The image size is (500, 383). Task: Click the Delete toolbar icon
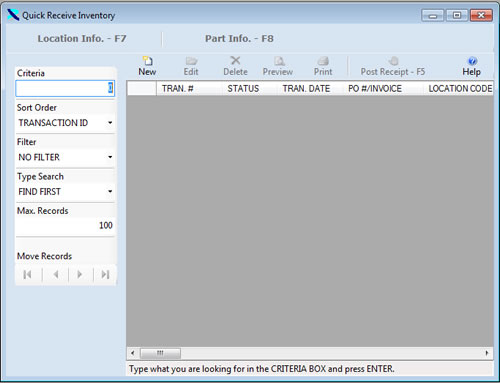point(235,66)
